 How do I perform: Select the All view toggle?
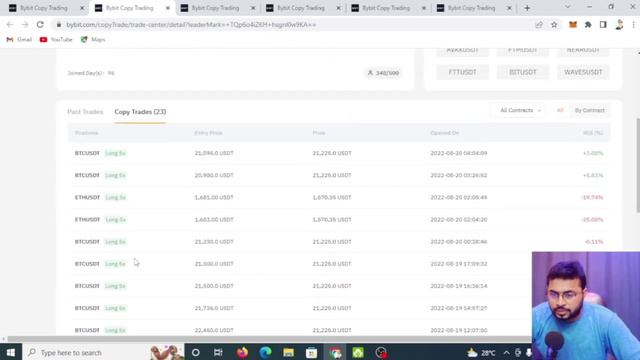pos(560,110)
